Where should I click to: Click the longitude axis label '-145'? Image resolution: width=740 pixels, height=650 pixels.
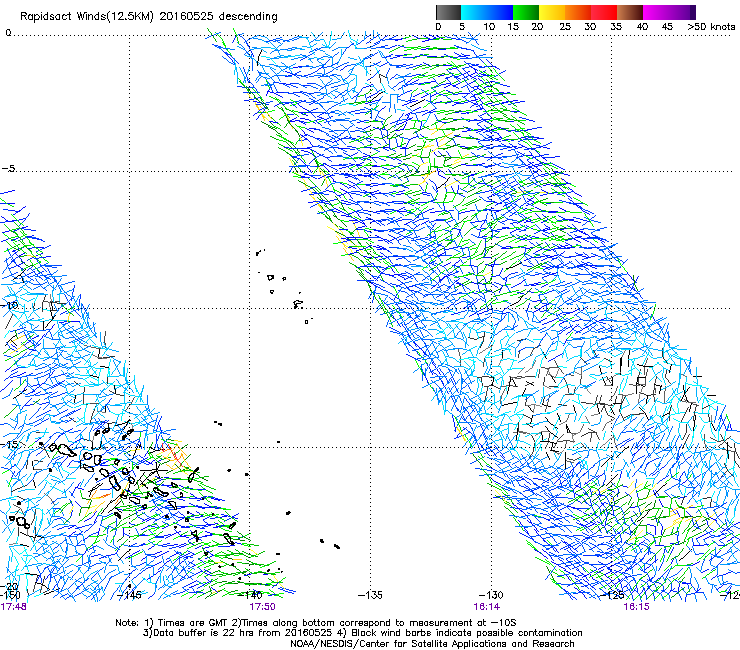coord(129,595)
